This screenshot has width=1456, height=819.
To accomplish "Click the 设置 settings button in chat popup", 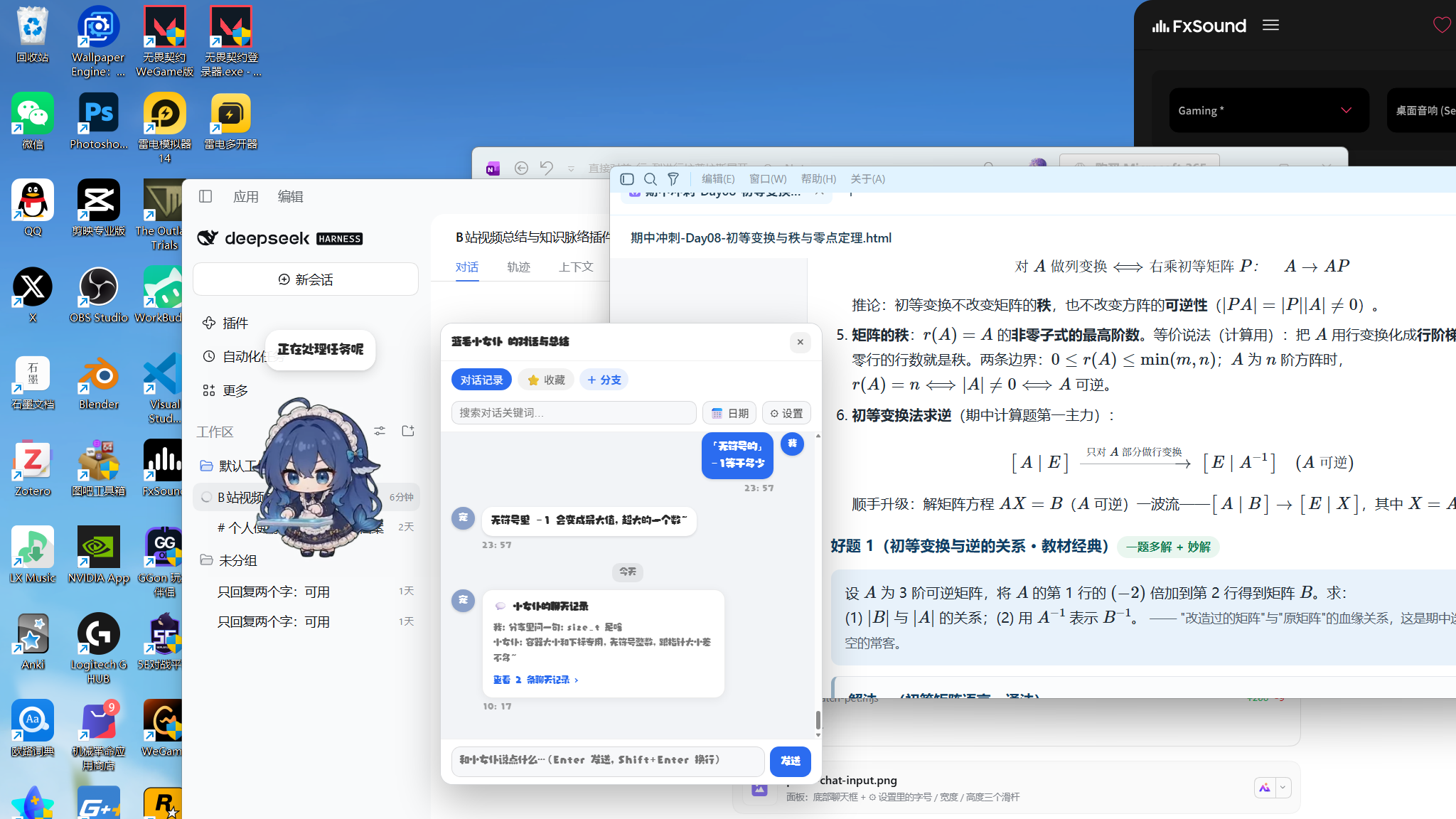I will (x=786, y=413).
